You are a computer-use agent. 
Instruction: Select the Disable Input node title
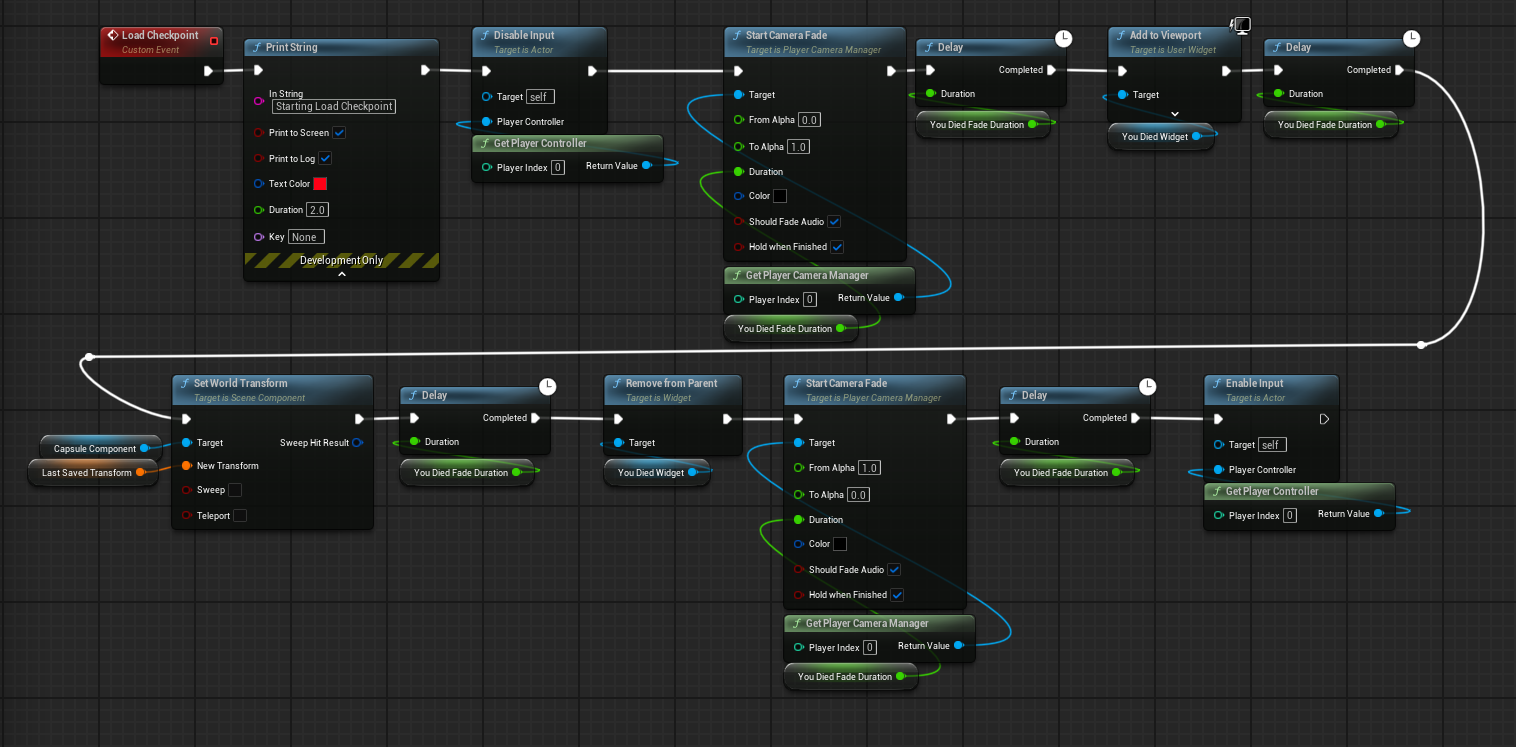click(x=524, y=35)
